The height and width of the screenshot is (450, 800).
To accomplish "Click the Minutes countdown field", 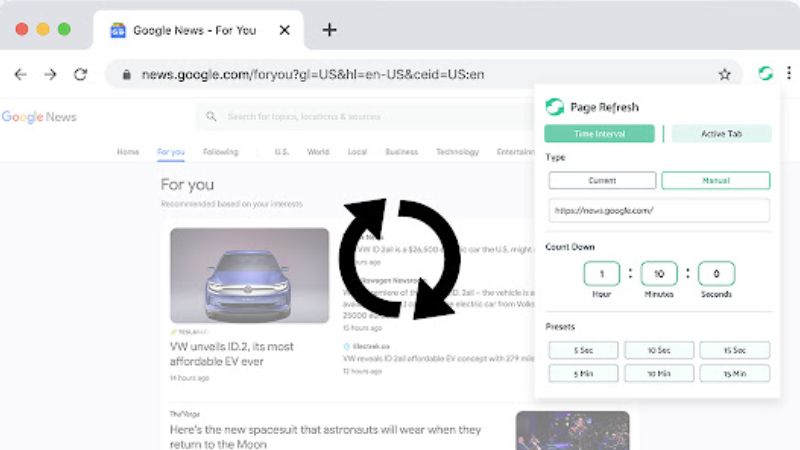I will coord(659,274).
